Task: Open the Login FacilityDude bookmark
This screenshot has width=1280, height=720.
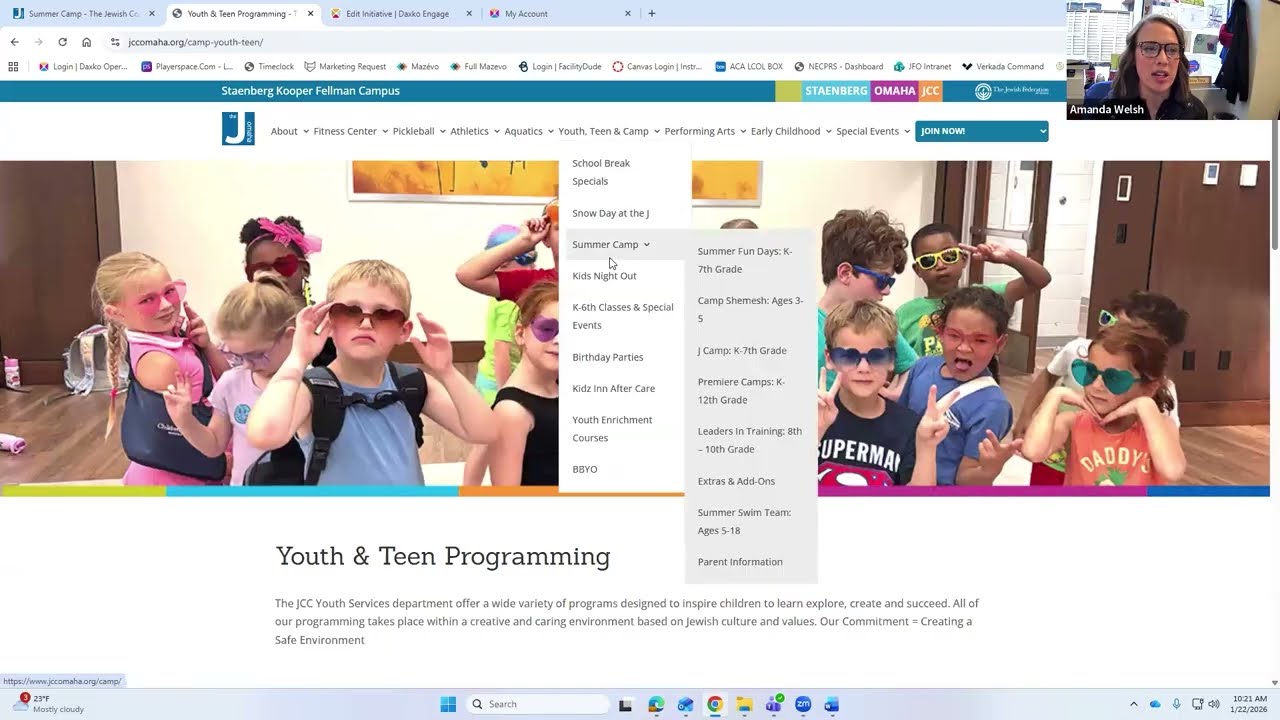Action: pyautogui.click(x=560, y=67)
